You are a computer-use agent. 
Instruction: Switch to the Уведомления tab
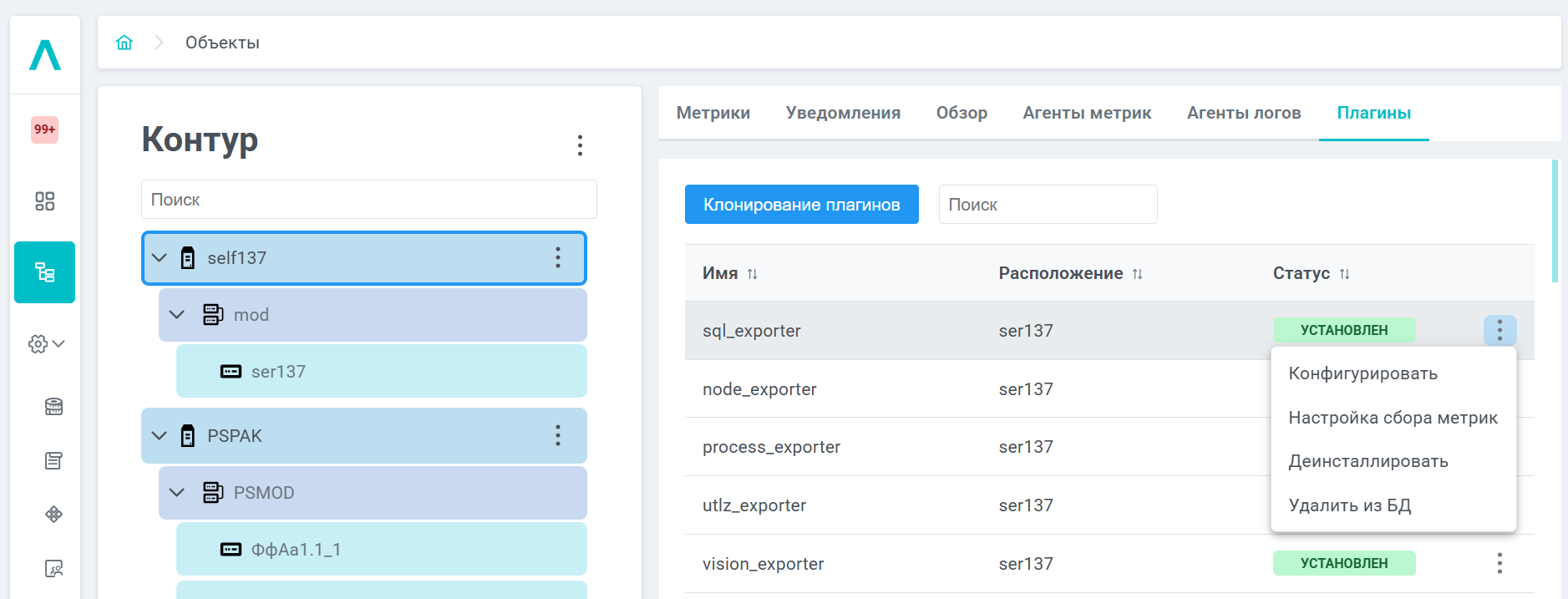[x=843, y=113]
